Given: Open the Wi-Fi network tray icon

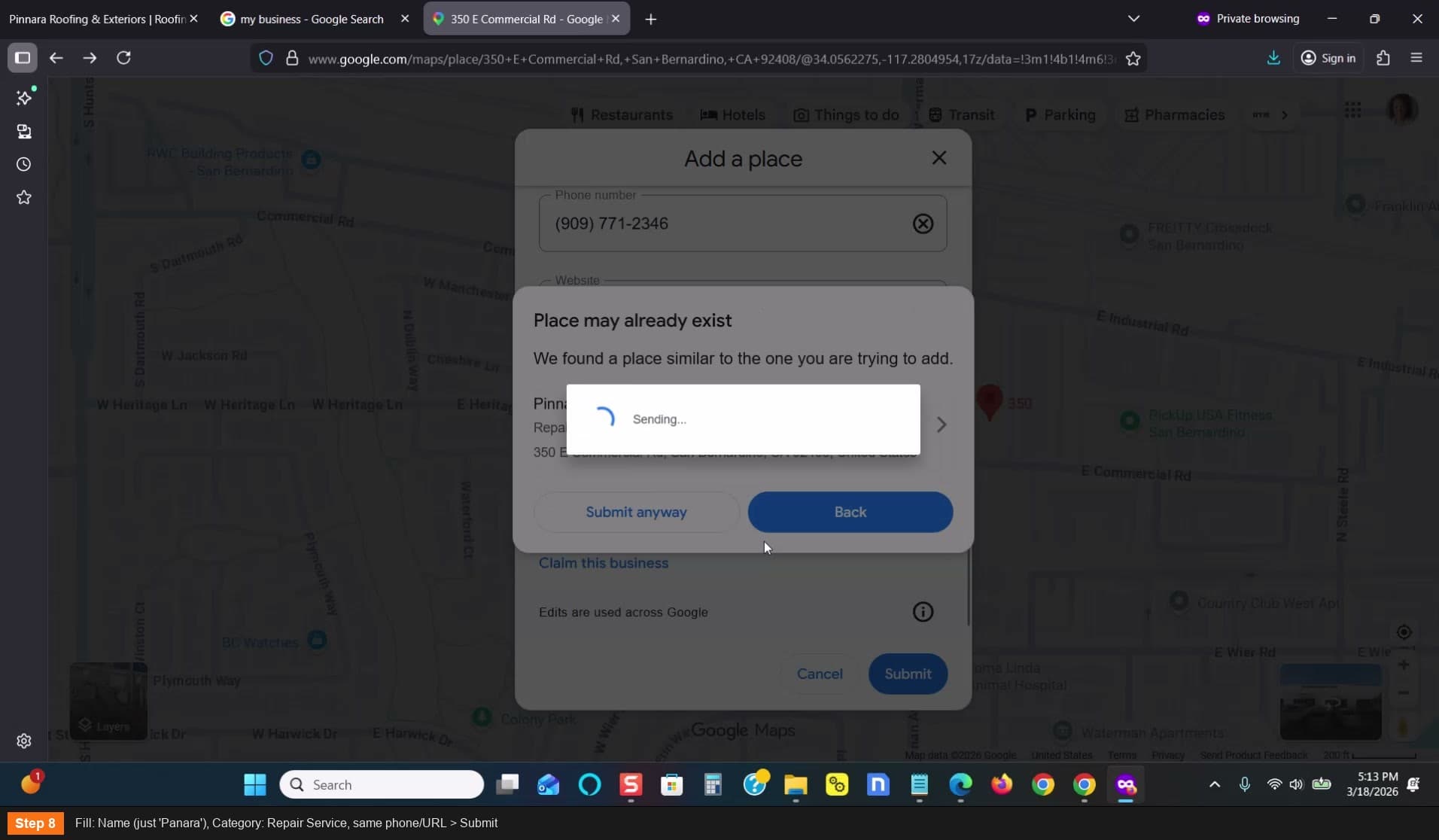Looking at the screenshot, I should (1274, 784).
